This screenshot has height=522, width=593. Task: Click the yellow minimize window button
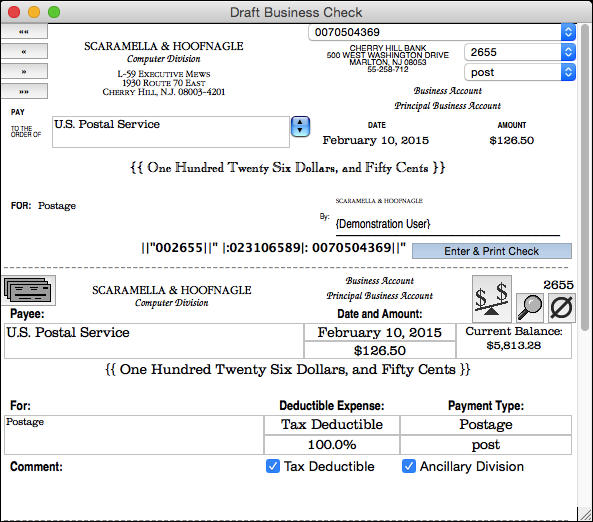point(34,12)
